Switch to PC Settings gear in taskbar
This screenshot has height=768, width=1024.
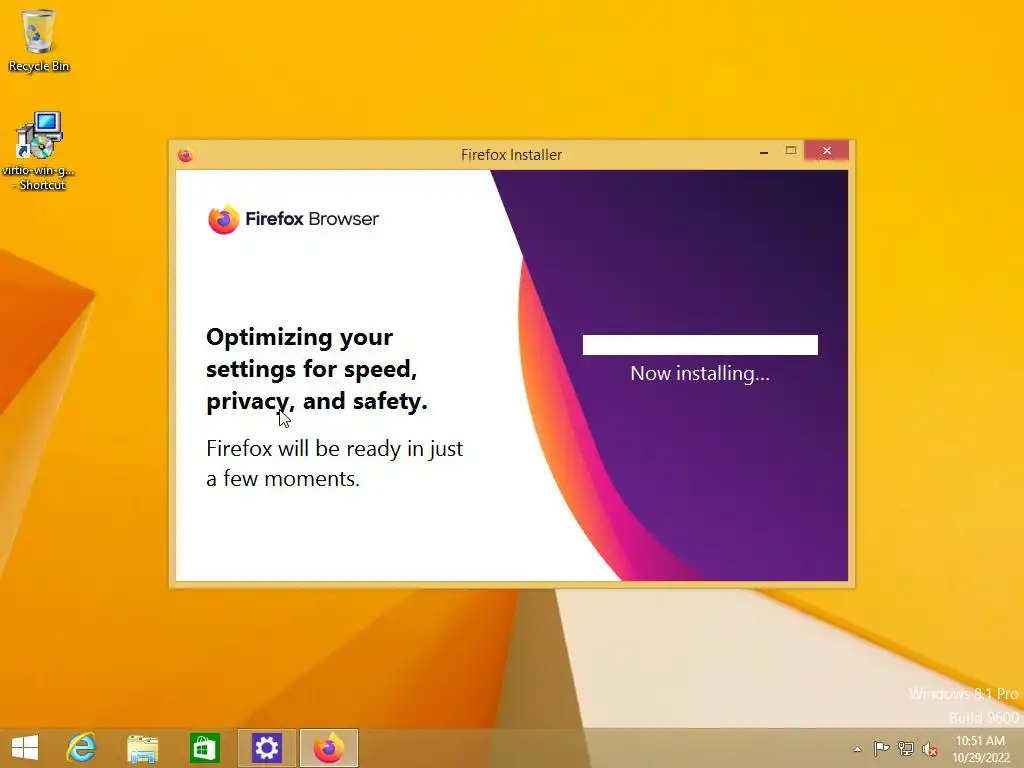(x=266, y=748)
